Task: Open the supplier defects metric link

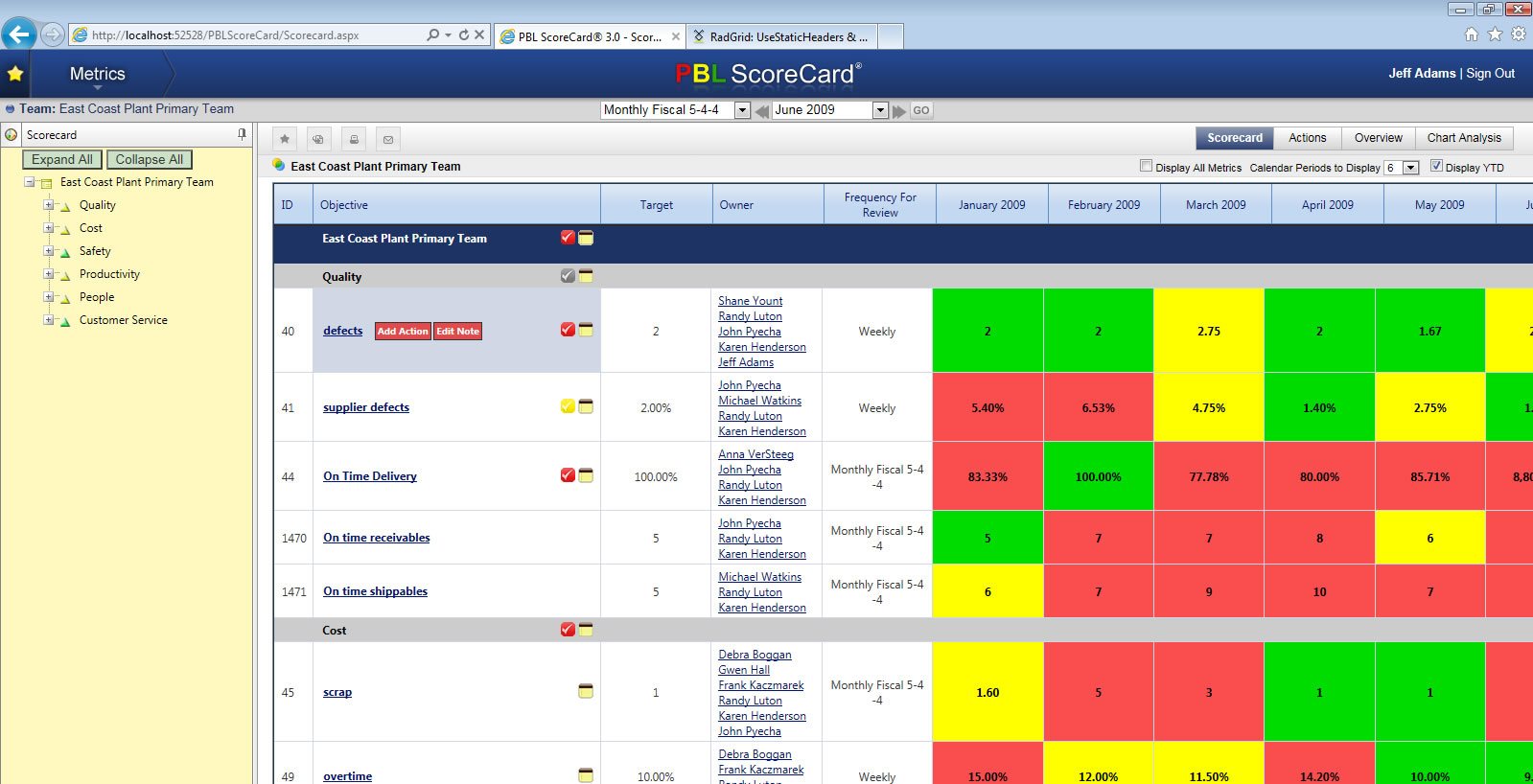Action: [366, 407]
